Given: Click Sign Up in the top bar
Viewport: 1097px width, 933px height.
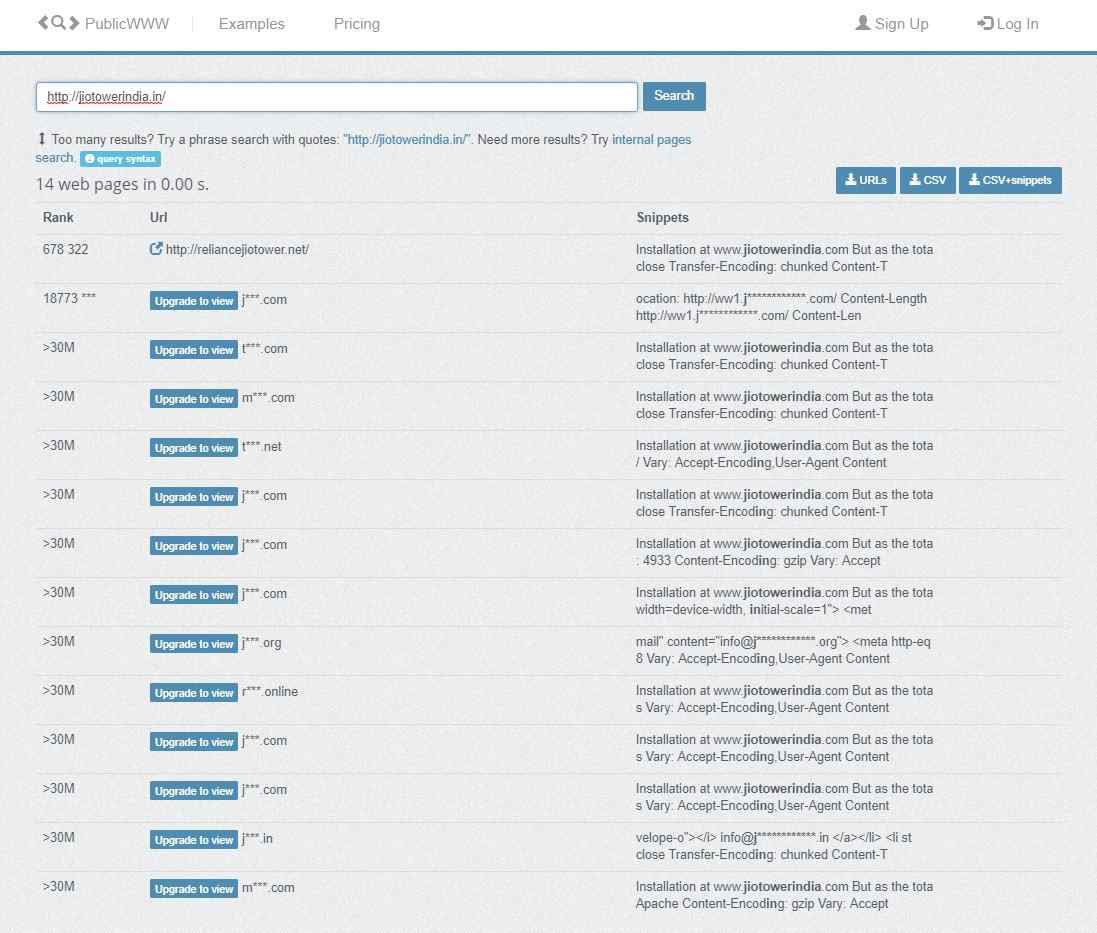Looking at the screenshot, I should [x=899, y=22].
